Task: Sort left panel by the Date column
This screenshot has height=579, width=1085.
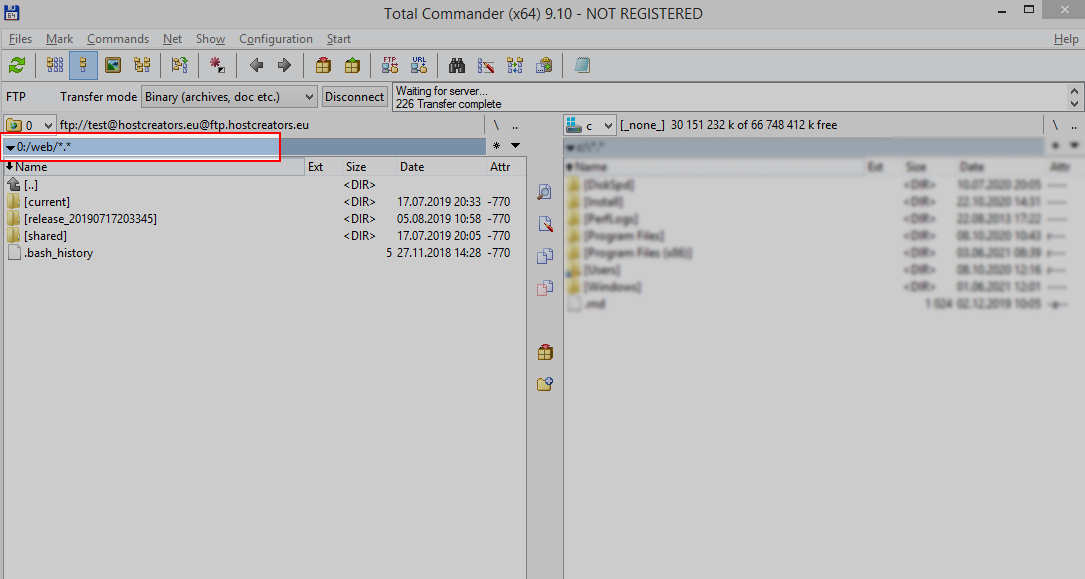Action: (440, 167)
